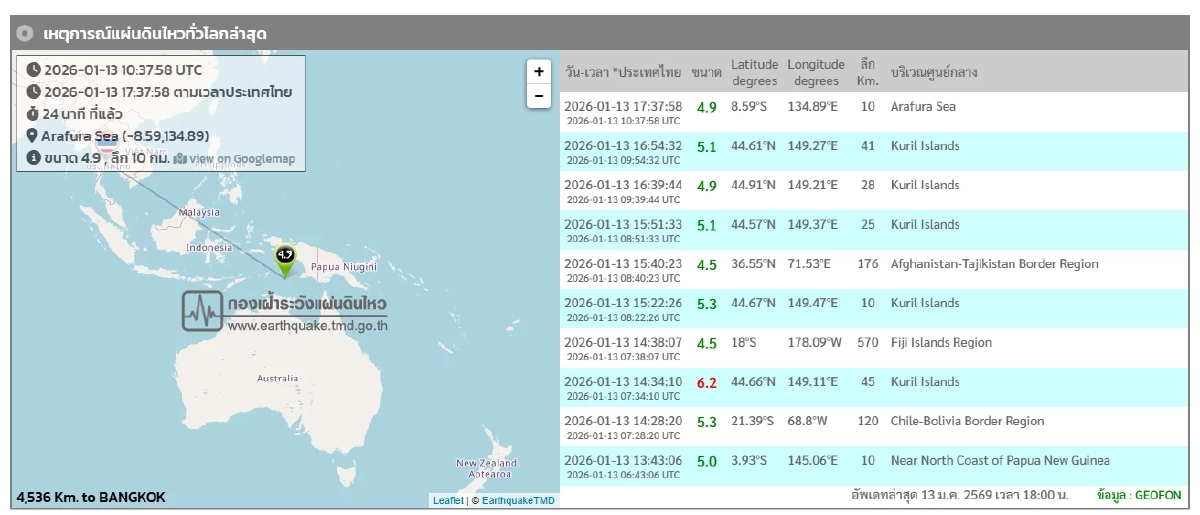This screenshot has height=515, width=1200.
Task: Open the EarthquakeTMD attribution link
Action: click(518, 500)
